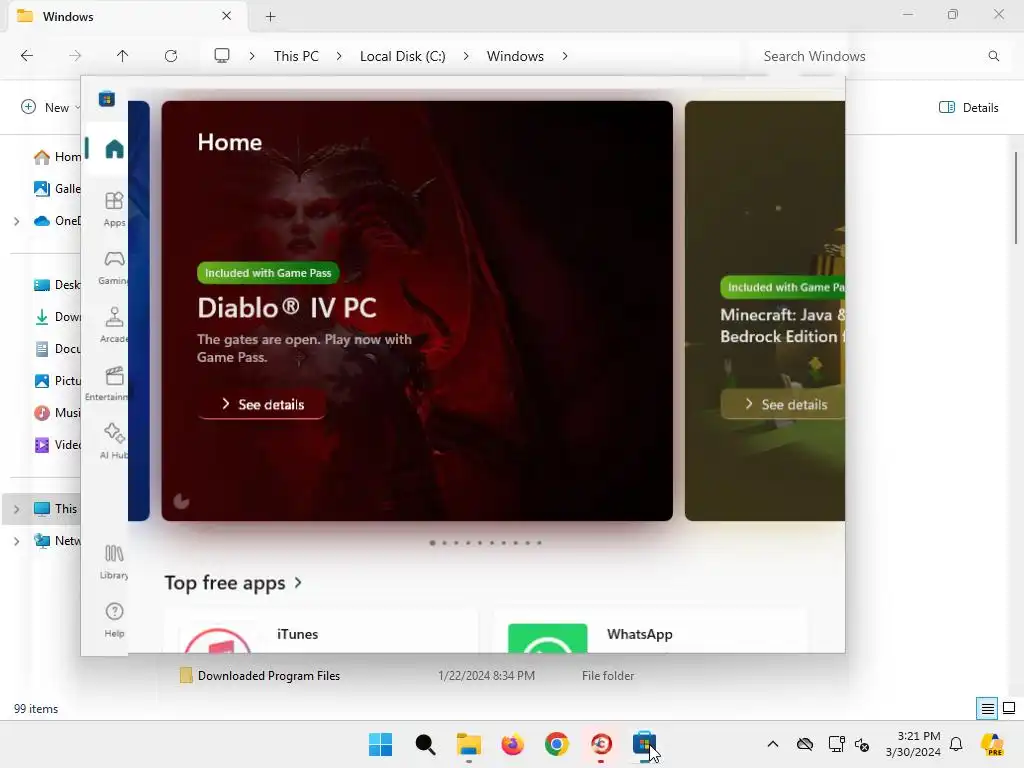This screenshot has width=1024, height=768.
Task: Launch Firefox from taskbar
Action: tap(513, 744)
